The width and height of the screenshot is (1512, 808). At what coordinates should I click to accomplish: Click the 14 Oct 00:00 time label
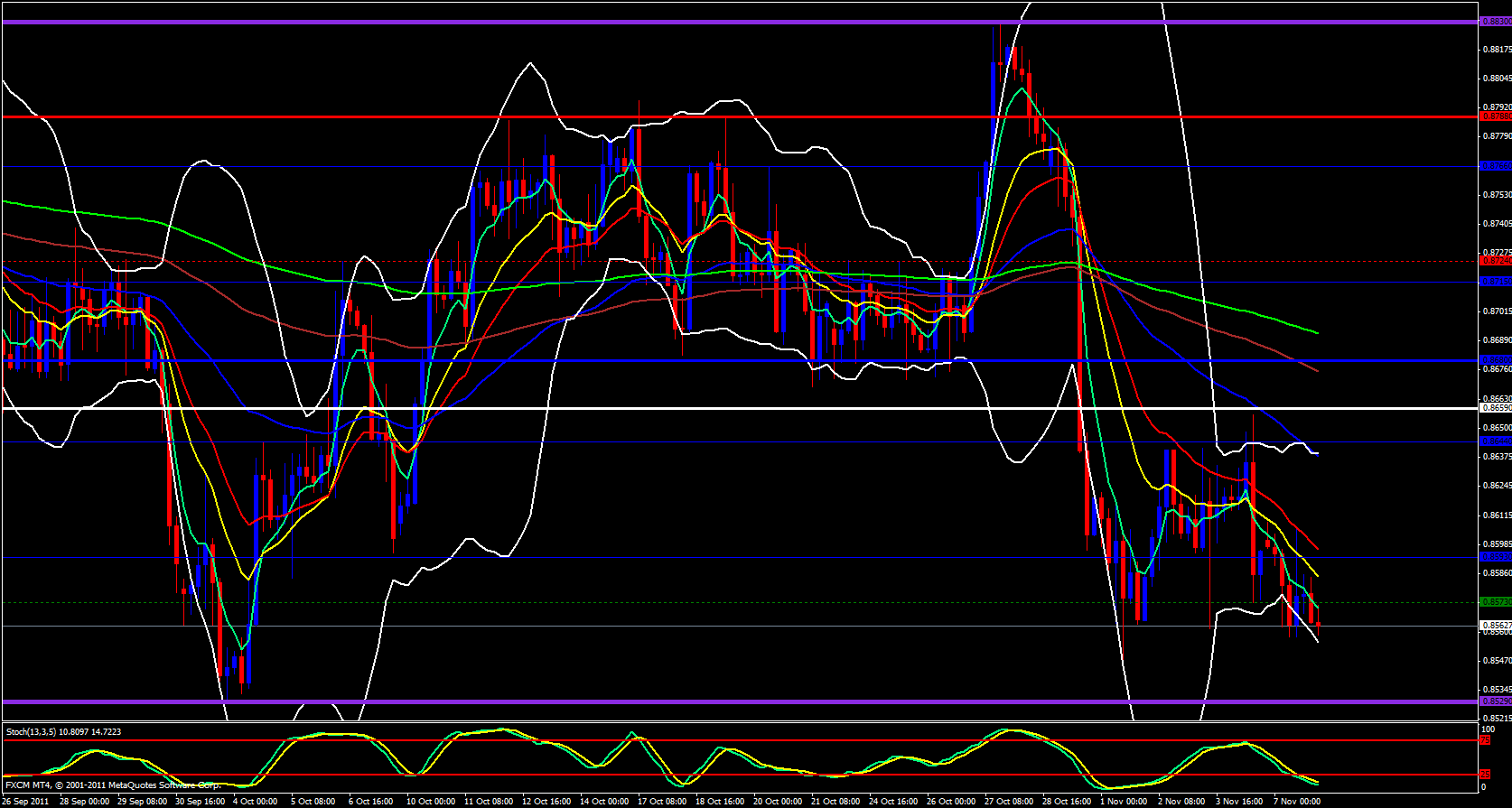(604, 802)
